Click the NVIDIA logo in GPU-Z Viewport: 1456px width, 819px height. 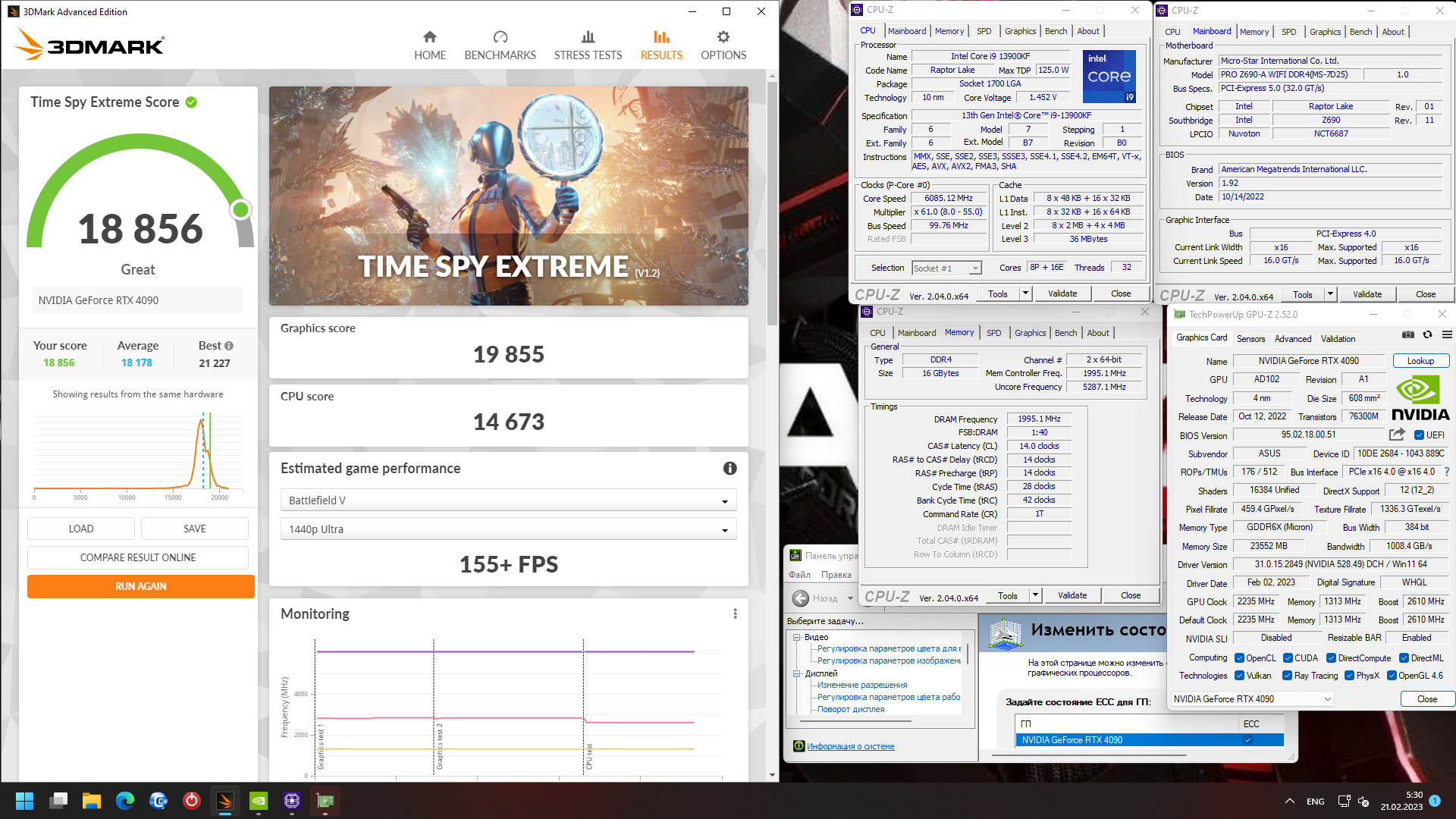1420,400
